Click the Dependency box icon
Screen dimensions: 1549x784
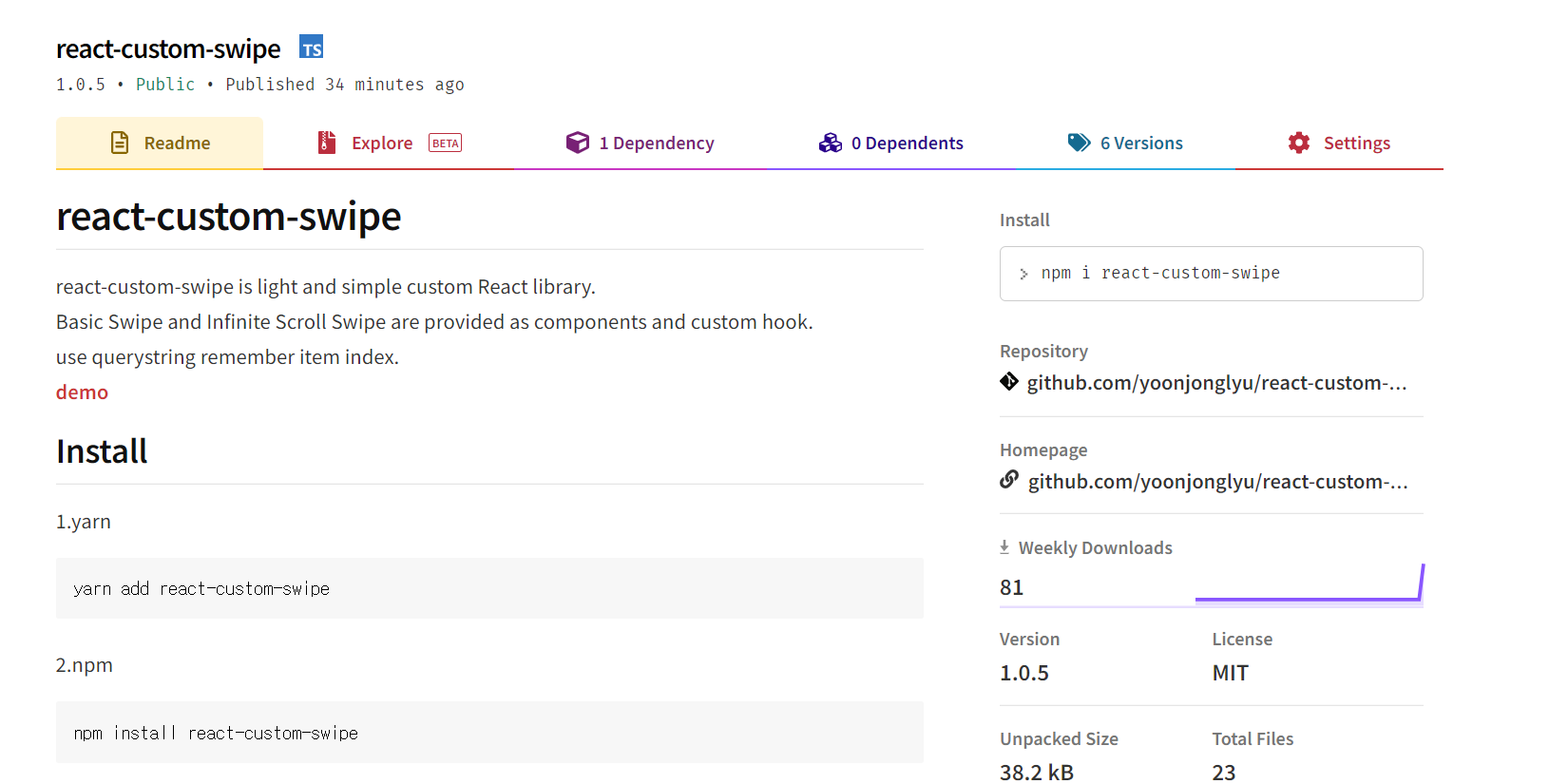coord(578,143)
